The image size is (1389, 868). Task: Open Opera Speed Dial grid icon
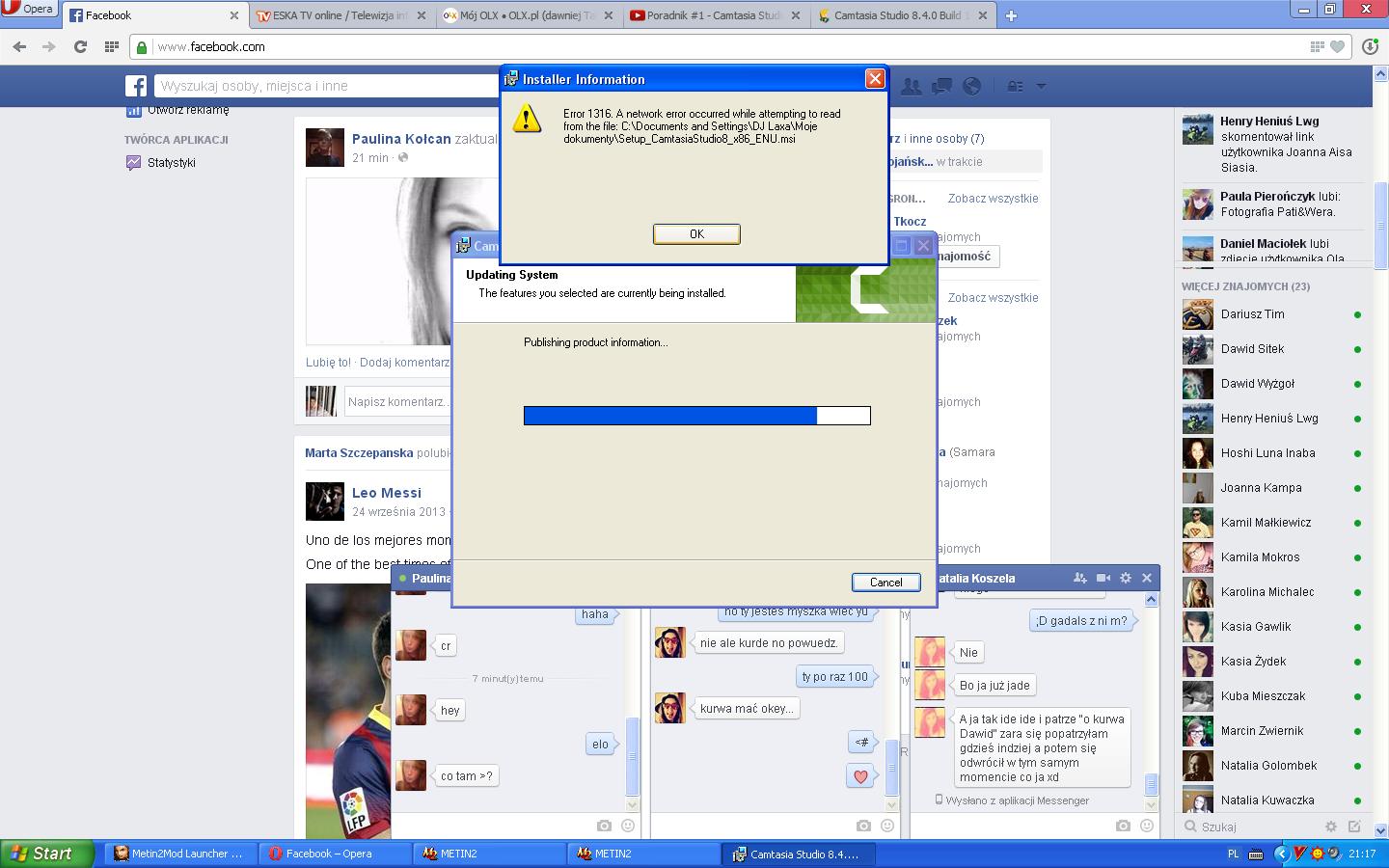point(112,46)
